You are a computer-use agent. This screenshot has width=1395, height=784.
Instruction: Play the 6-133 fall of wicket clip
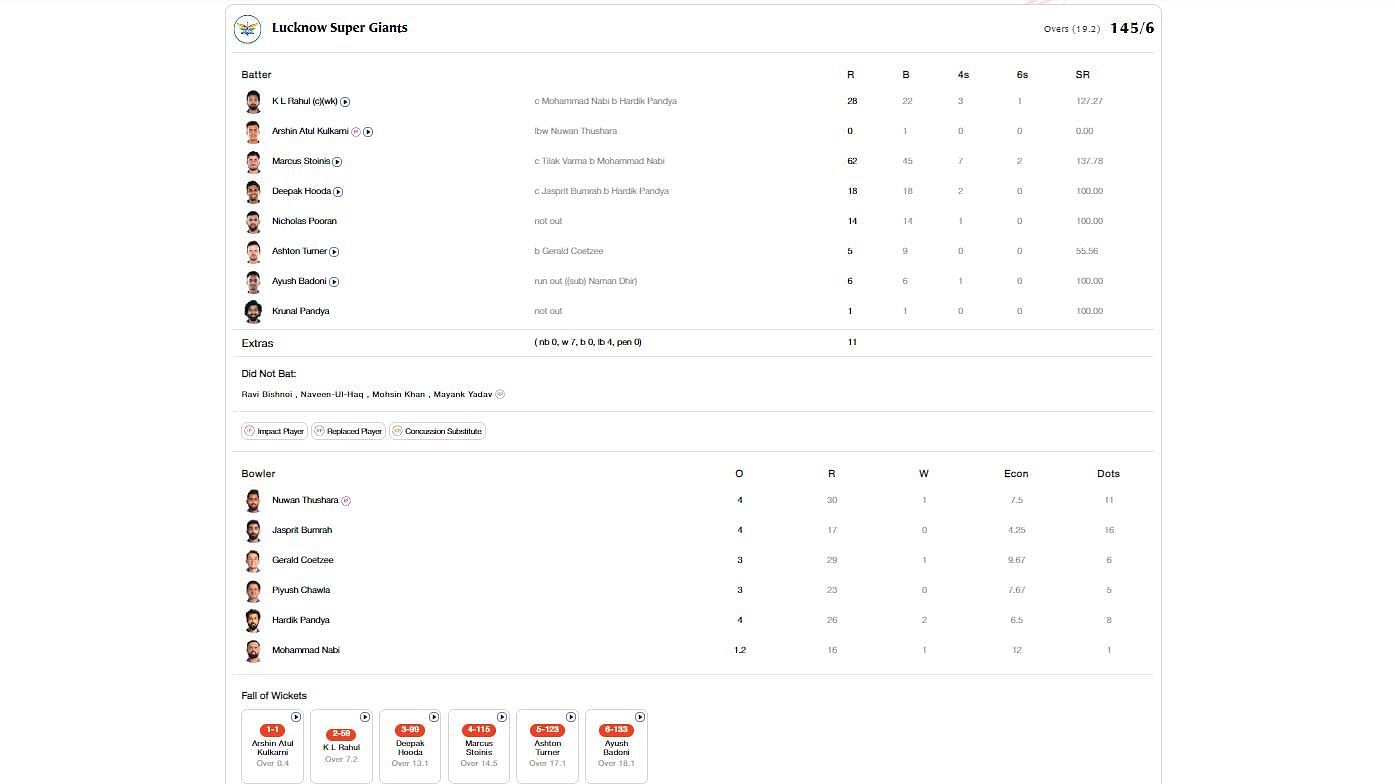pos(640,717)
